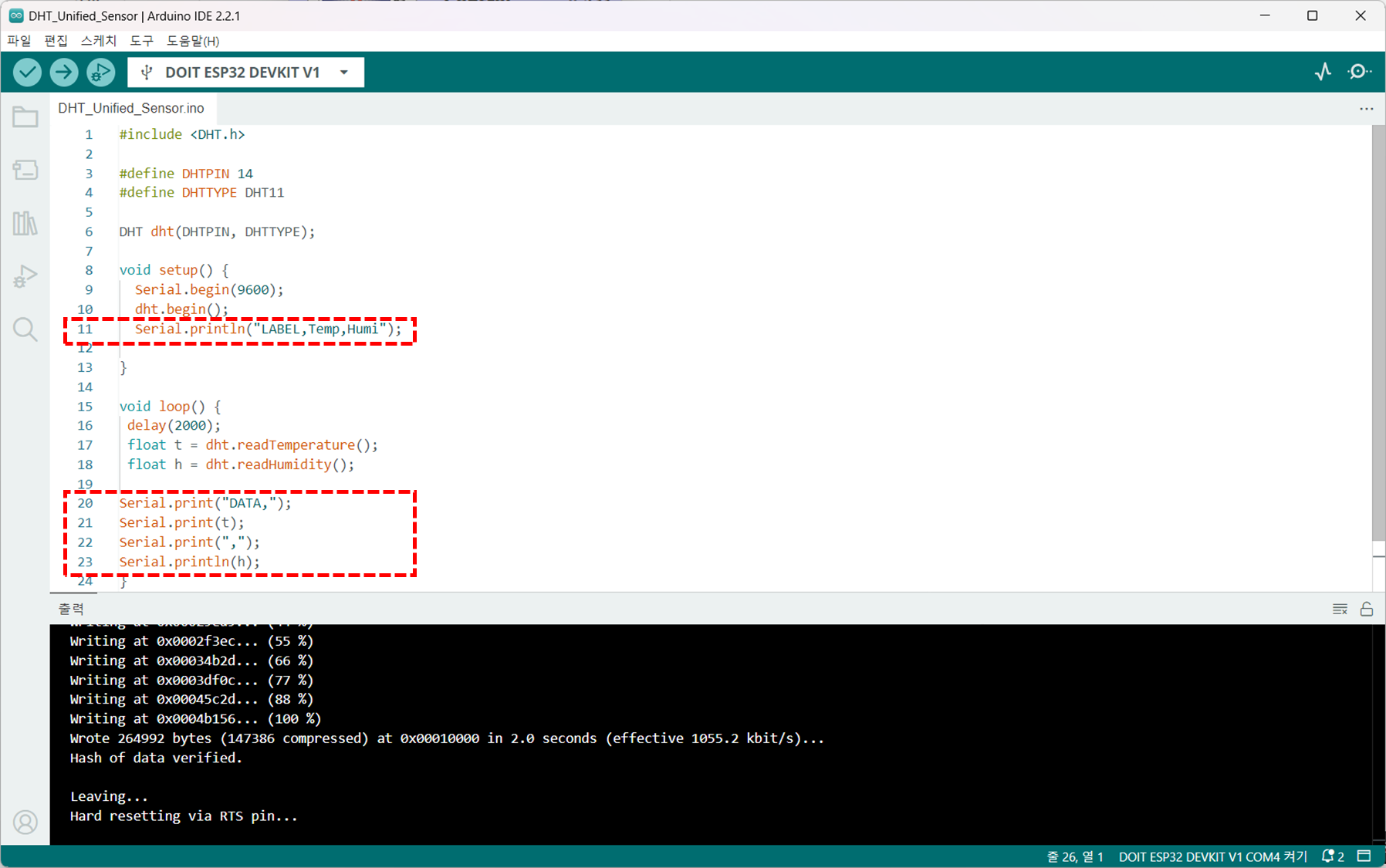
Task: Click the void loop() line
Action: tap(170, 407)
